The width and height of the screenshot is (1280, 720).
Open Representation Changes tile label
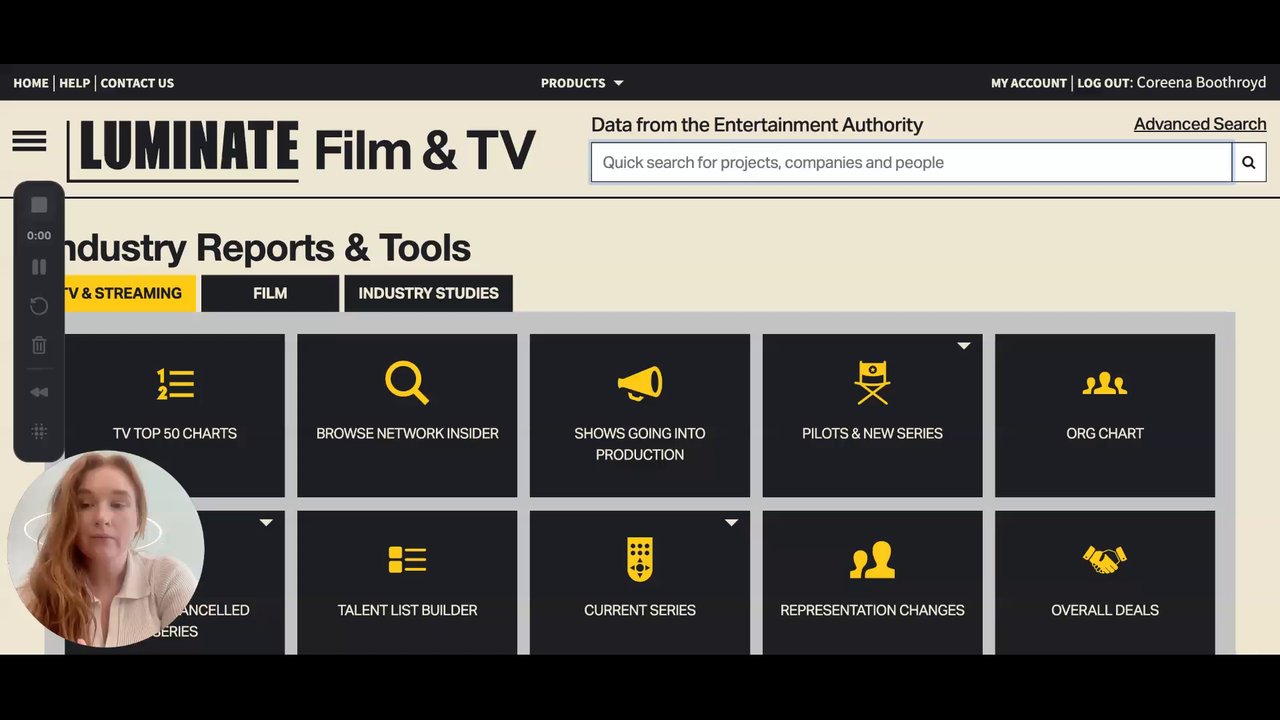[x=872, y=610]
